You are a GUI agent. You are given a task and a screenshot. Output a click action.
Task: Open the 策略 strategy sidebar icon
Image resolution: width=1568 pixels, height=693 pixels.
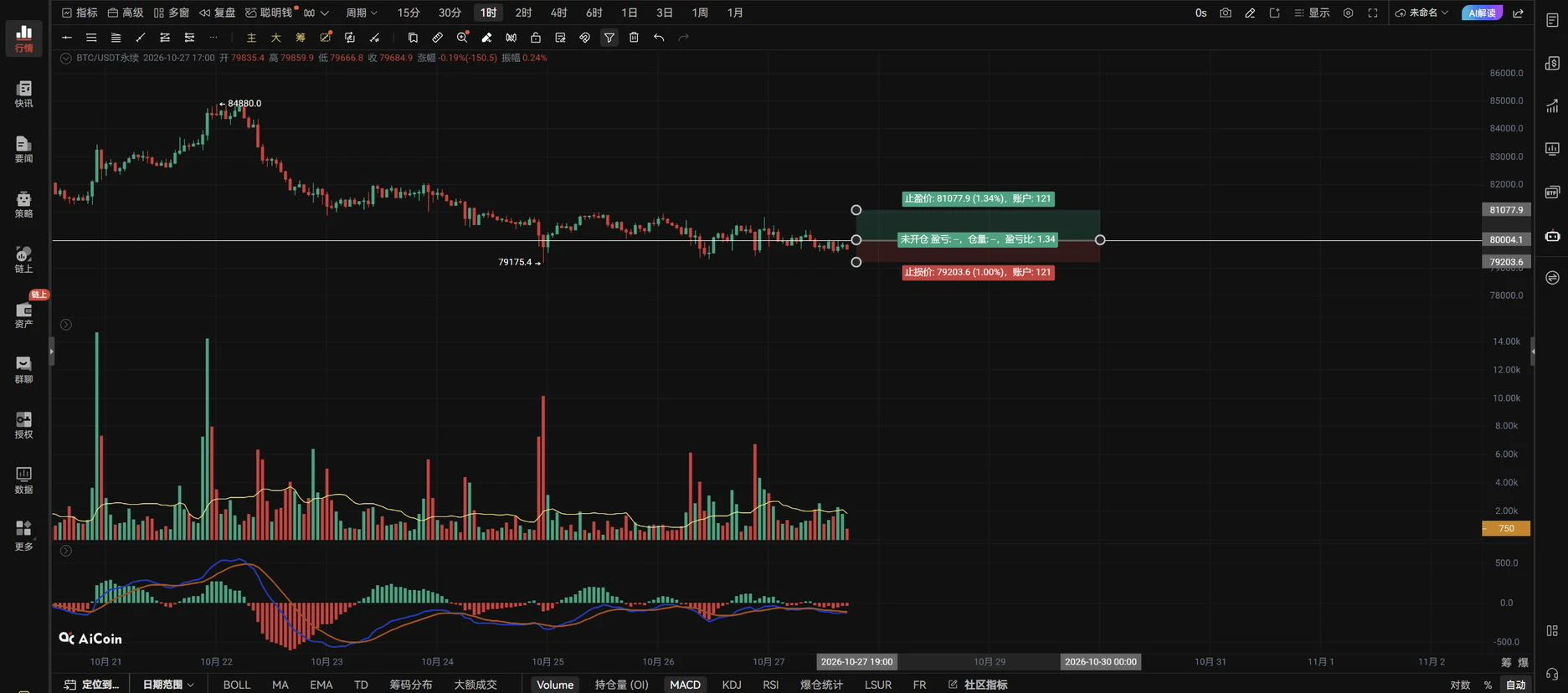[24, 204]
